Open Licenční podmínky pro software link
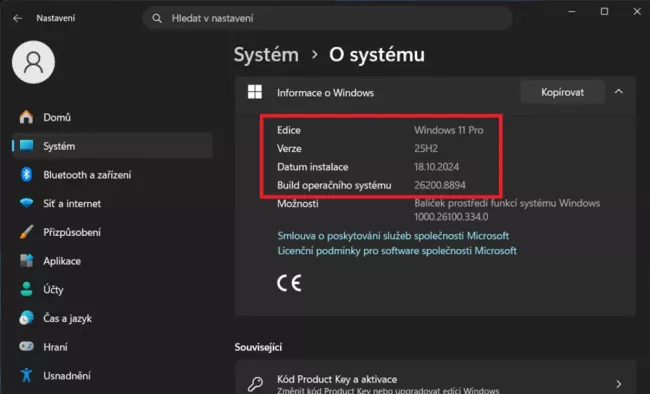The width and height of the screenshot is (650, 394). click(x=397, y=251)
